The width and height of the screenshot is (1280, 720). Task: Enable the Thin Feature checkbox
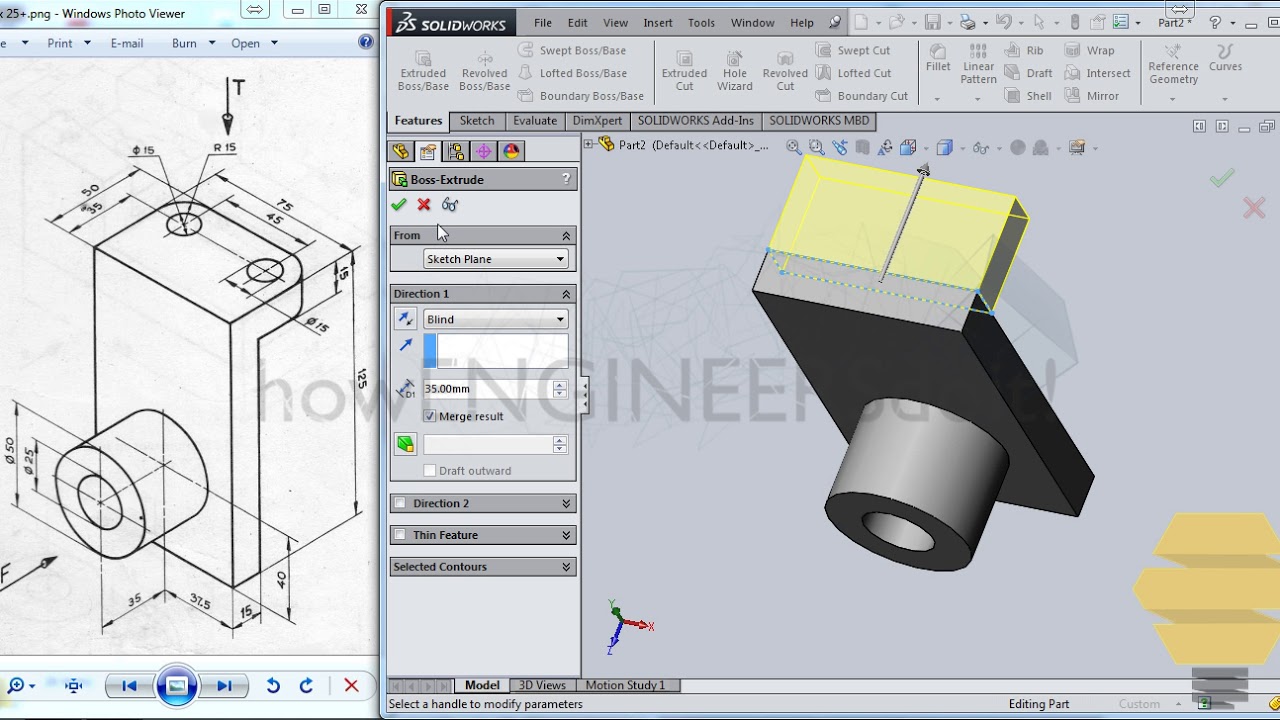pos(400,535)
